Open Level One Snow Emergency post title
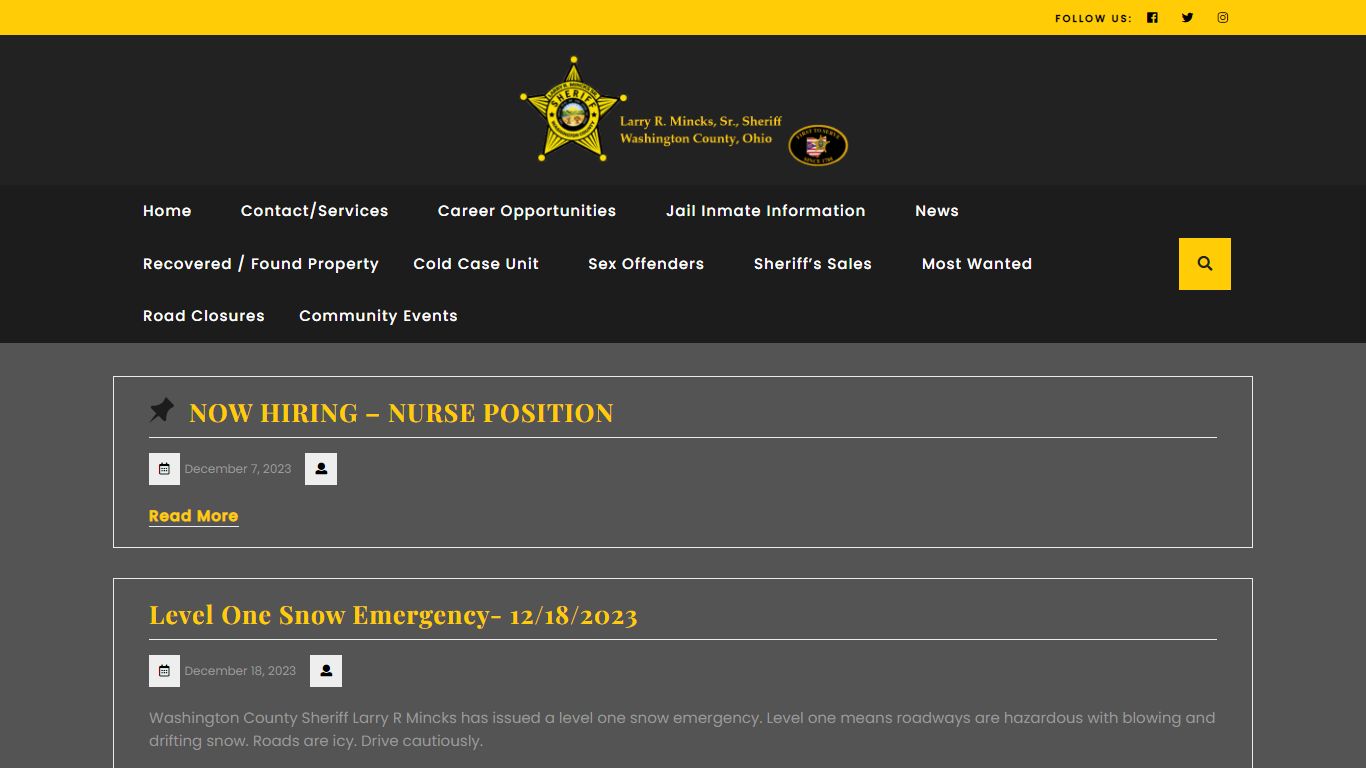This screenshot has height=768, width=1366. [x=393, y=615]
